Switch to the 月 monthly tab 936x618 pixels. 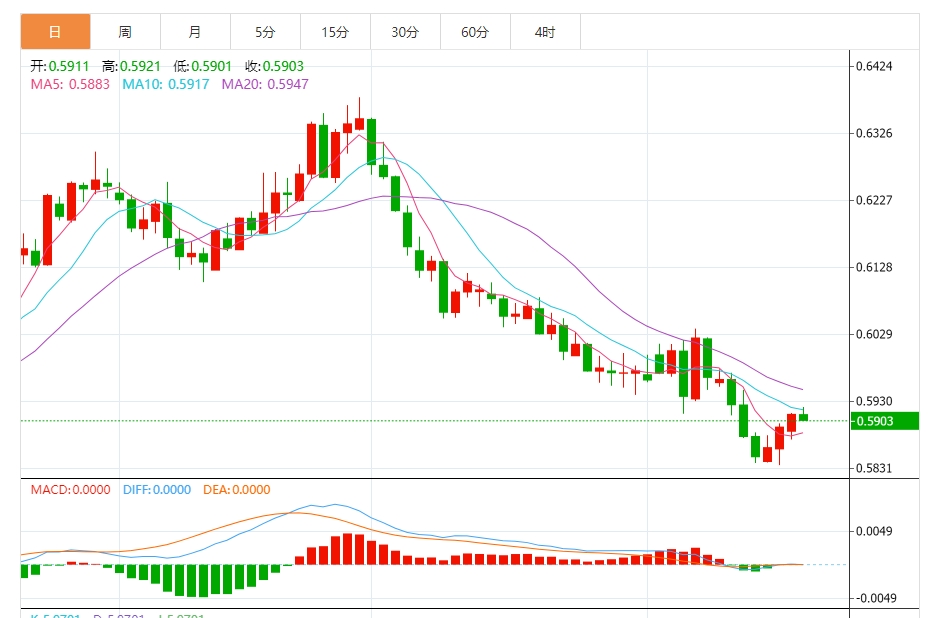(x=195, y=32)
